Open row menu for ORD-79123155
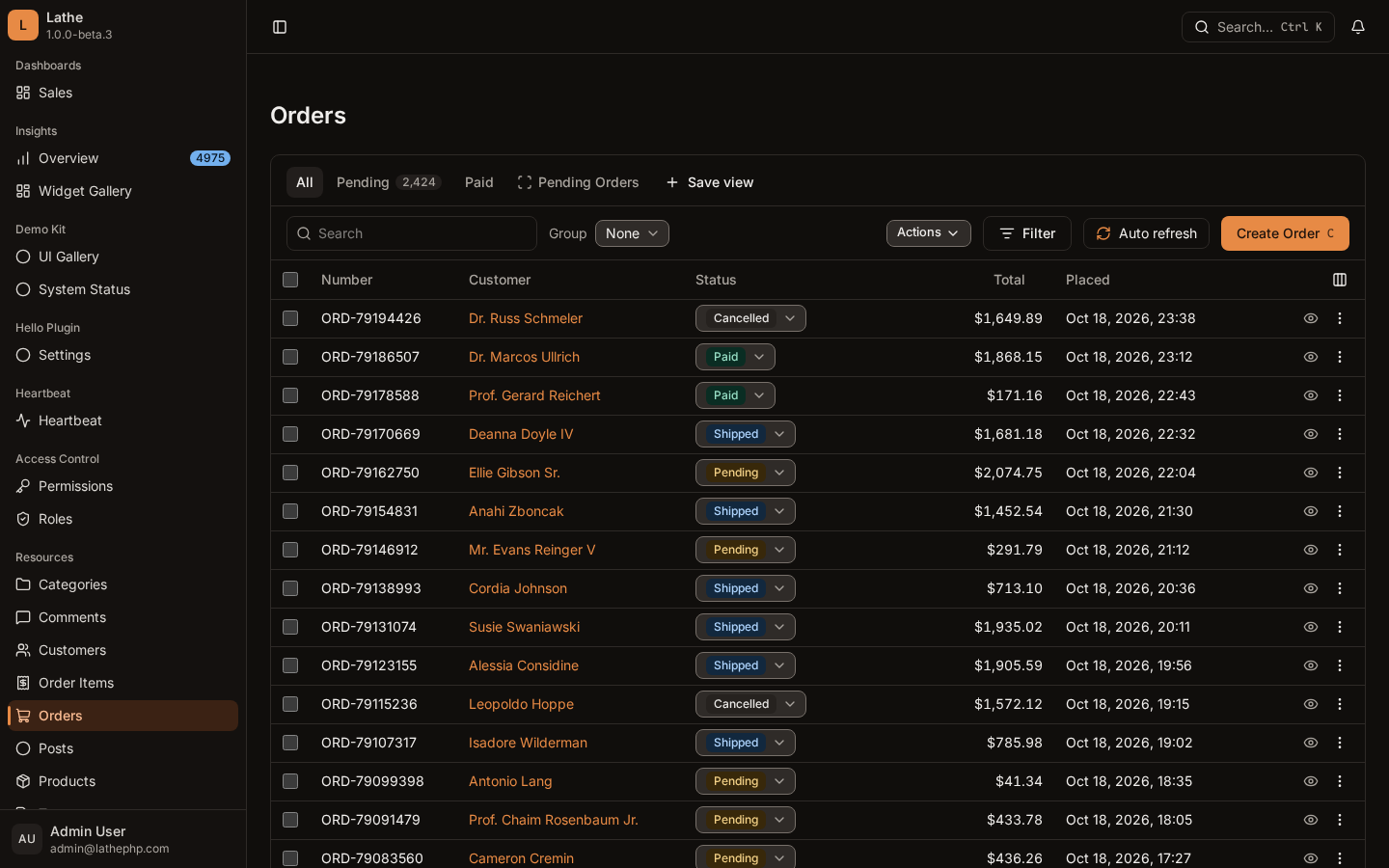 [x=1340, y=665]
